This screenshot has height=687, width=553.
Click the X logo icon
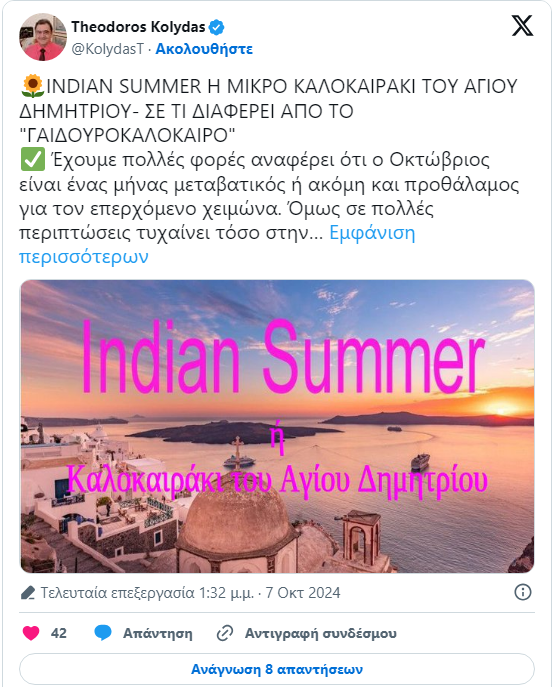[x=522, y=25]
